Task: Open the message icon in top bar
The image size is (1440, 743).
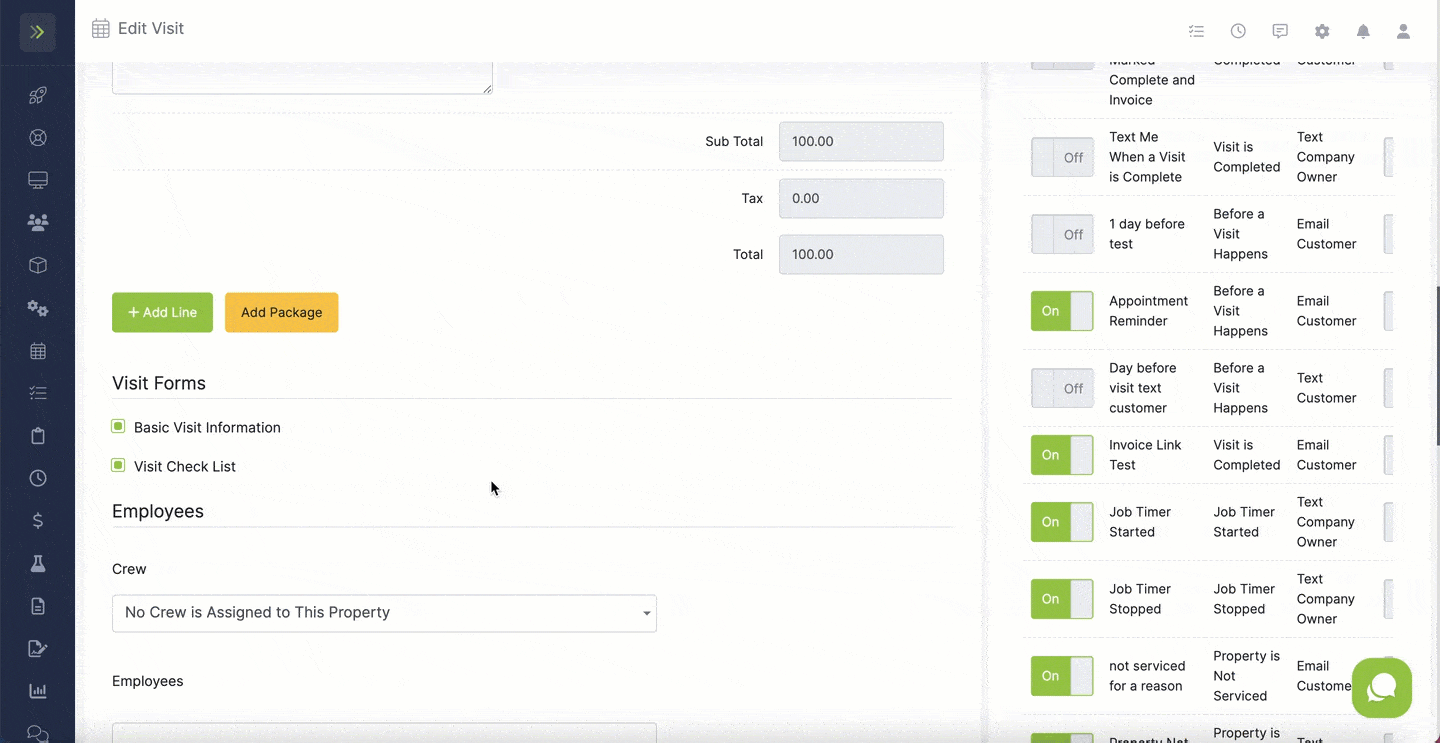Action: [x=1280, y=31]
